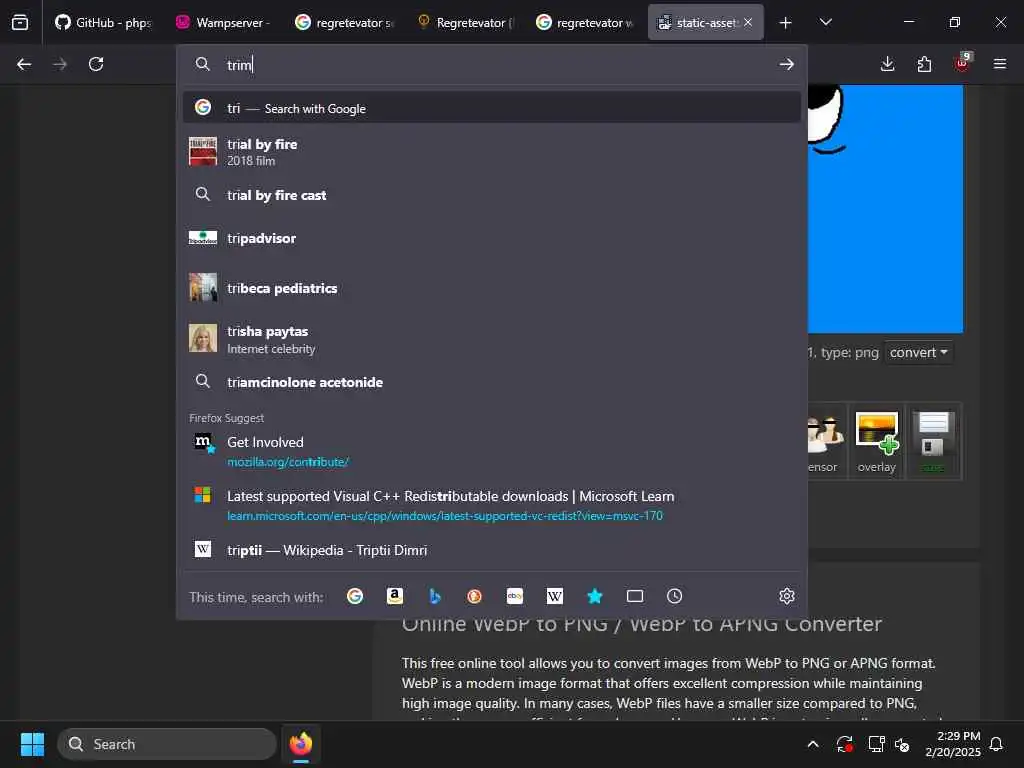Go back to previous page
This screenshot has width=1024, height=768.
pyautogui.click(x=24, y=64)
